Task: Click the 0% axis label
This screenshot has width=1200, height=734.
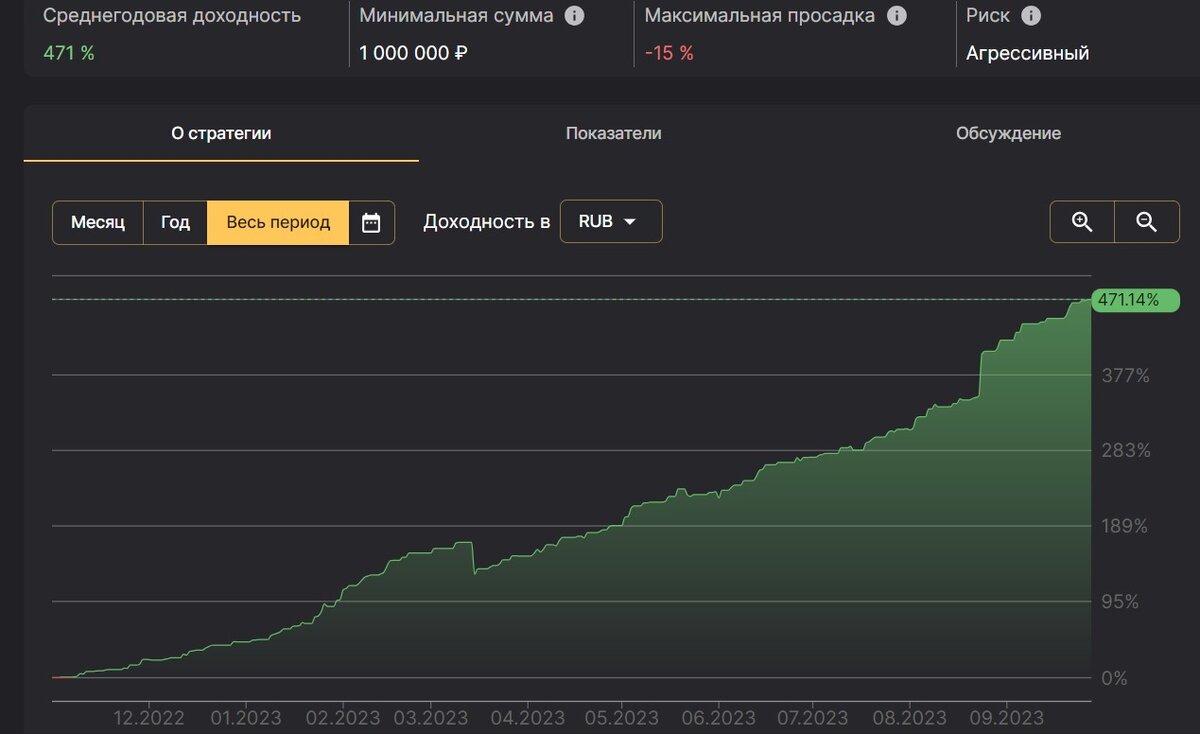Action: pyautogui.click(x=1113, y=677)
